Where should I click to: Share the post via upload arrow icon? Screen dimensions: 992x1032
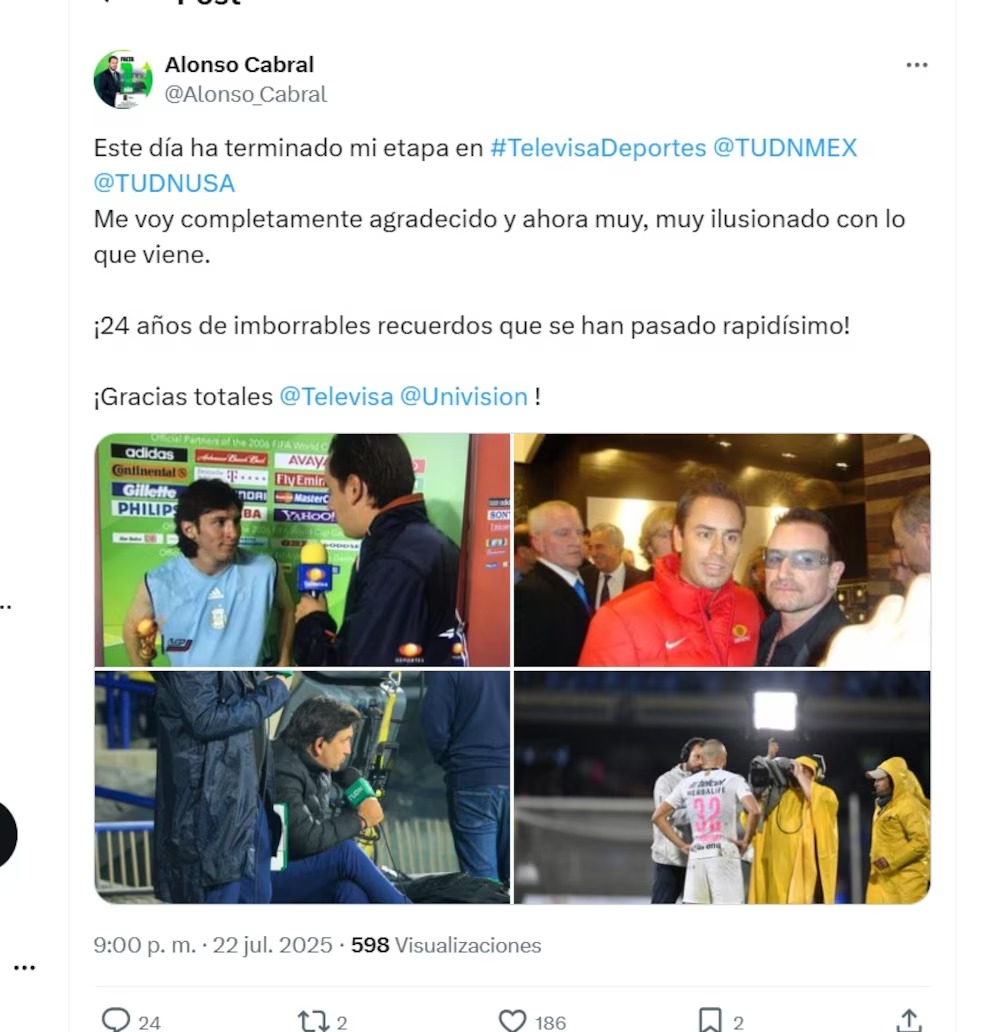point(909,1021)
